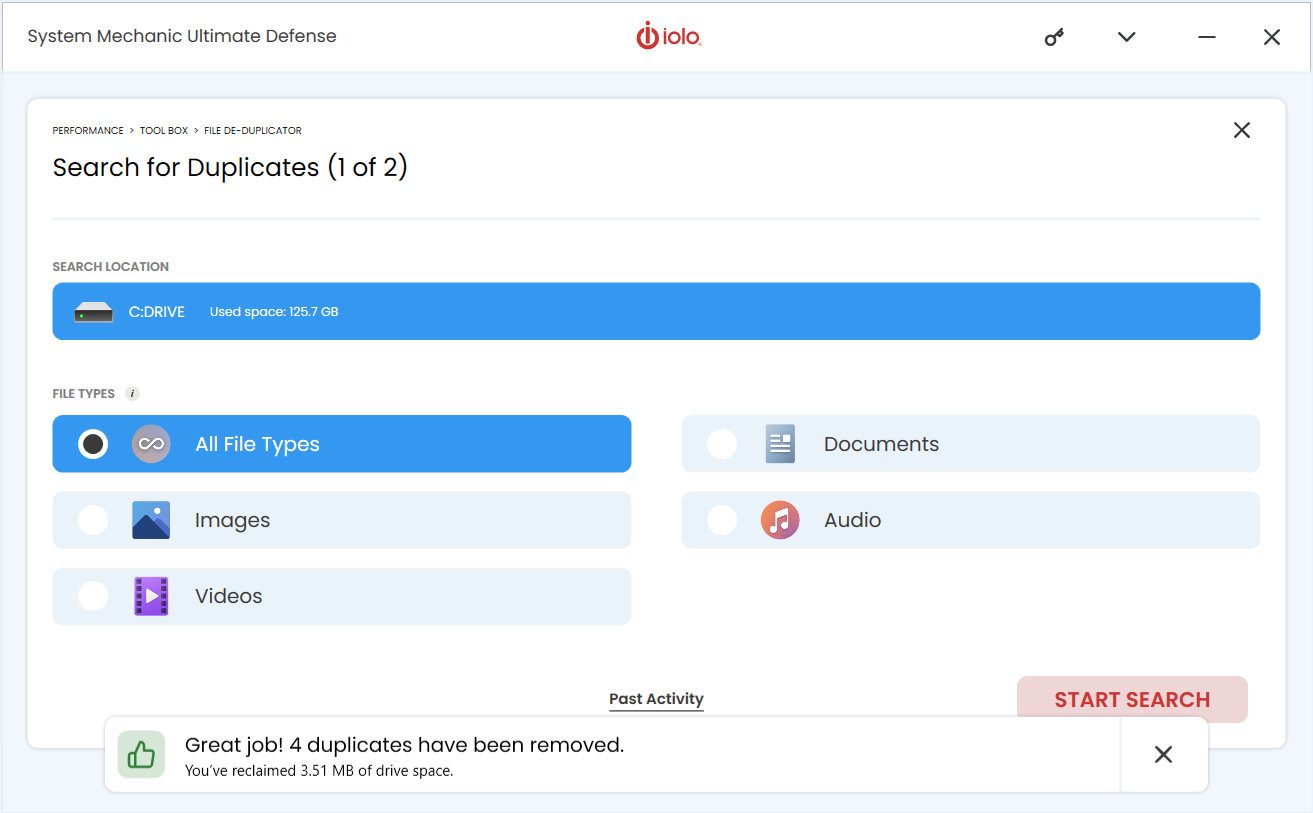1313x813 pixels.
Task: Click the Audio music note icon
Action: coord(780,520)
